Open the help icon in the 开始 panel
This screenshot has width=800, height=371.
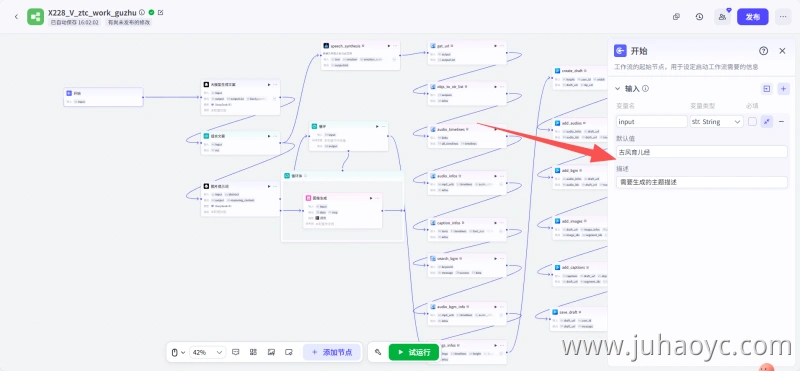763,51
